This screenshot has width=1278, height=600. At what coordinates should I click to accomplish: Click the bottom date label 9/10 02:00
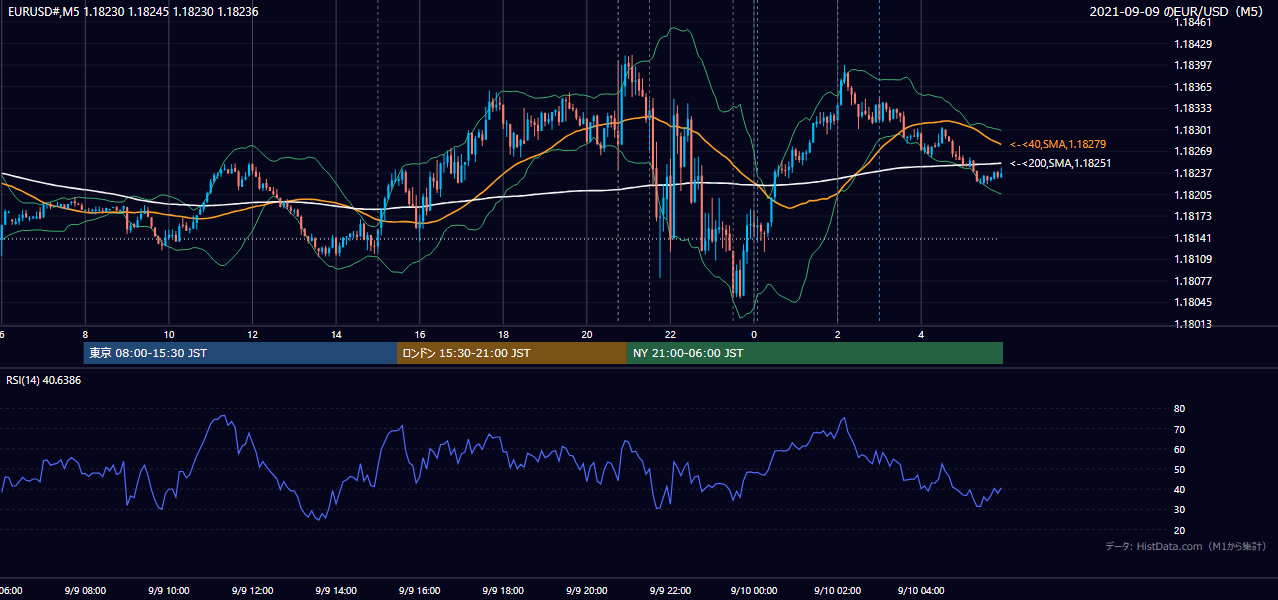tap(838, 591)
